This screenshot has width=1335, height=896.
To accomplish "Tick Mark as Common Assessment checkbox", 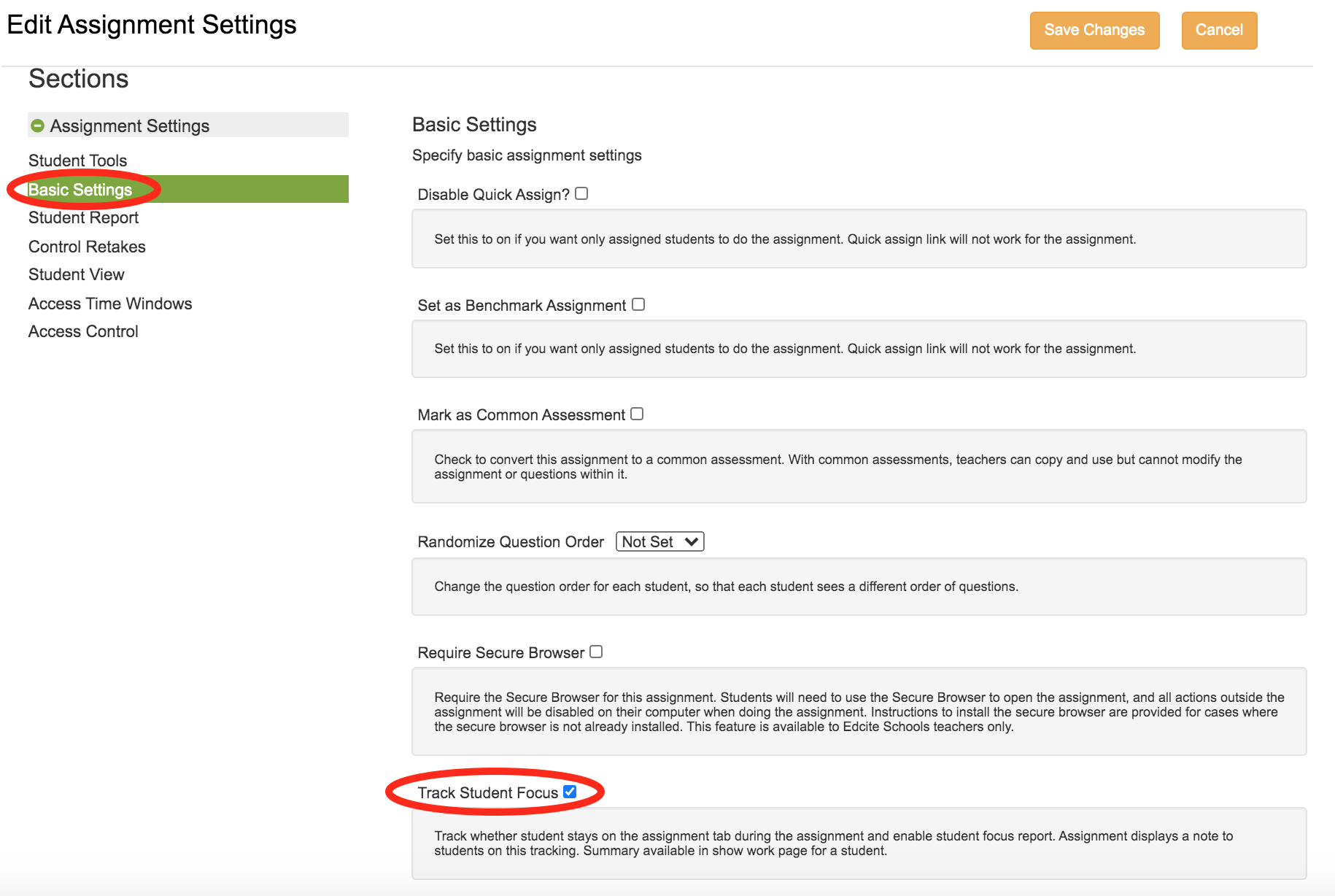I will point(637,414).
